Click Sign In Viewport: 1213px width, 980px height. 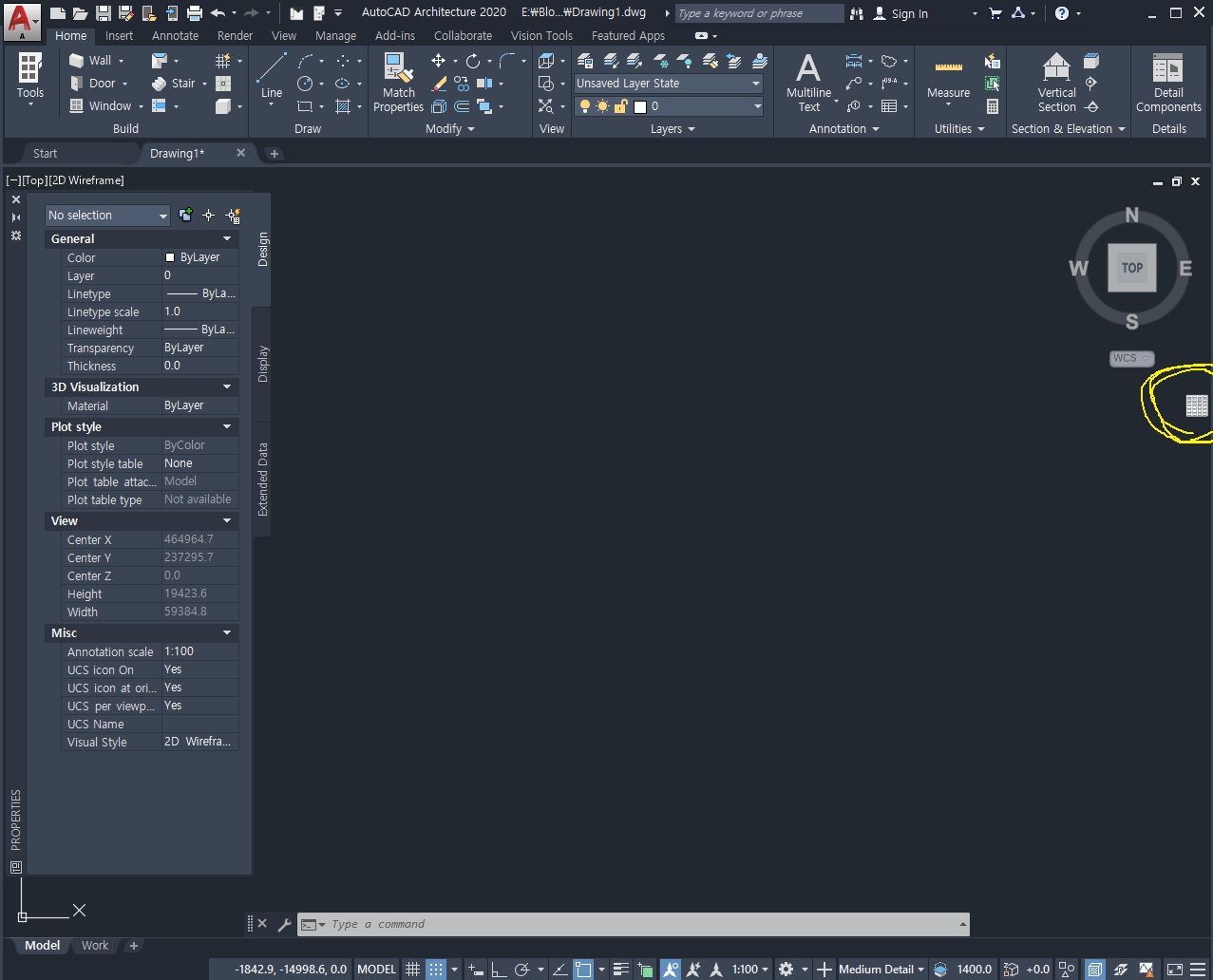900,13
